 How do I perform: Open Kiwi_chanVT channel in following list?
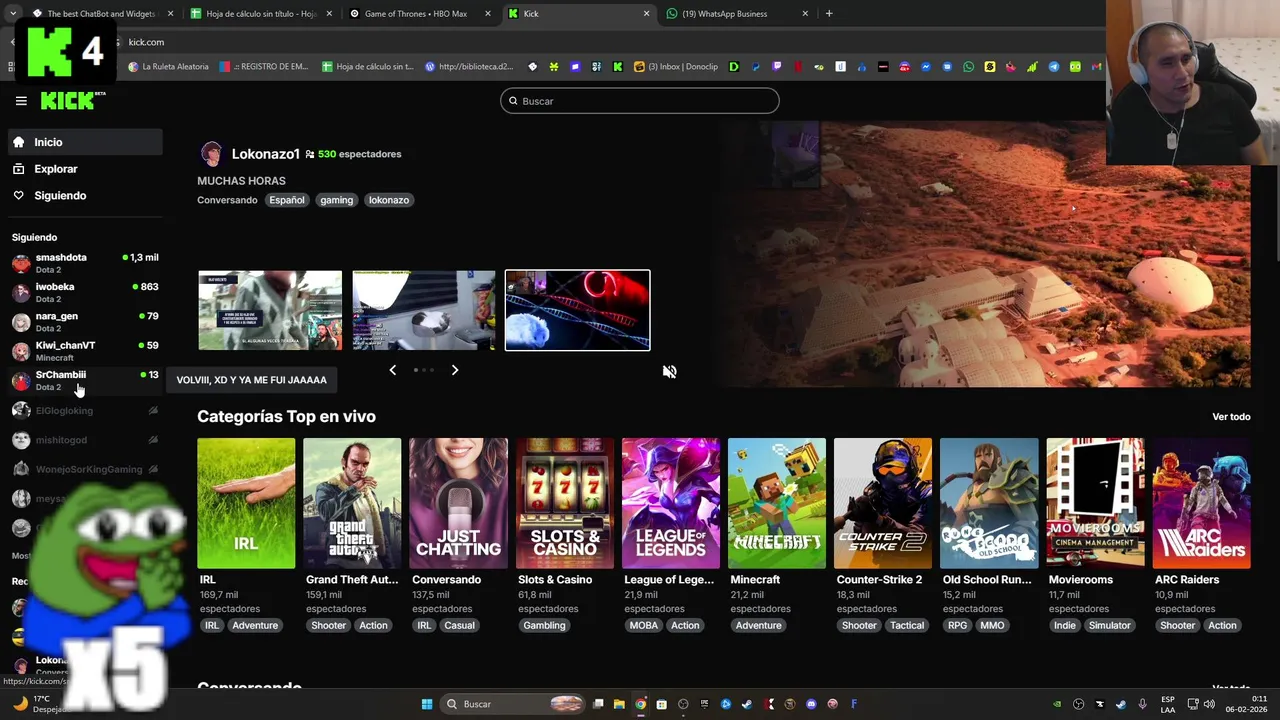[85, 351]
